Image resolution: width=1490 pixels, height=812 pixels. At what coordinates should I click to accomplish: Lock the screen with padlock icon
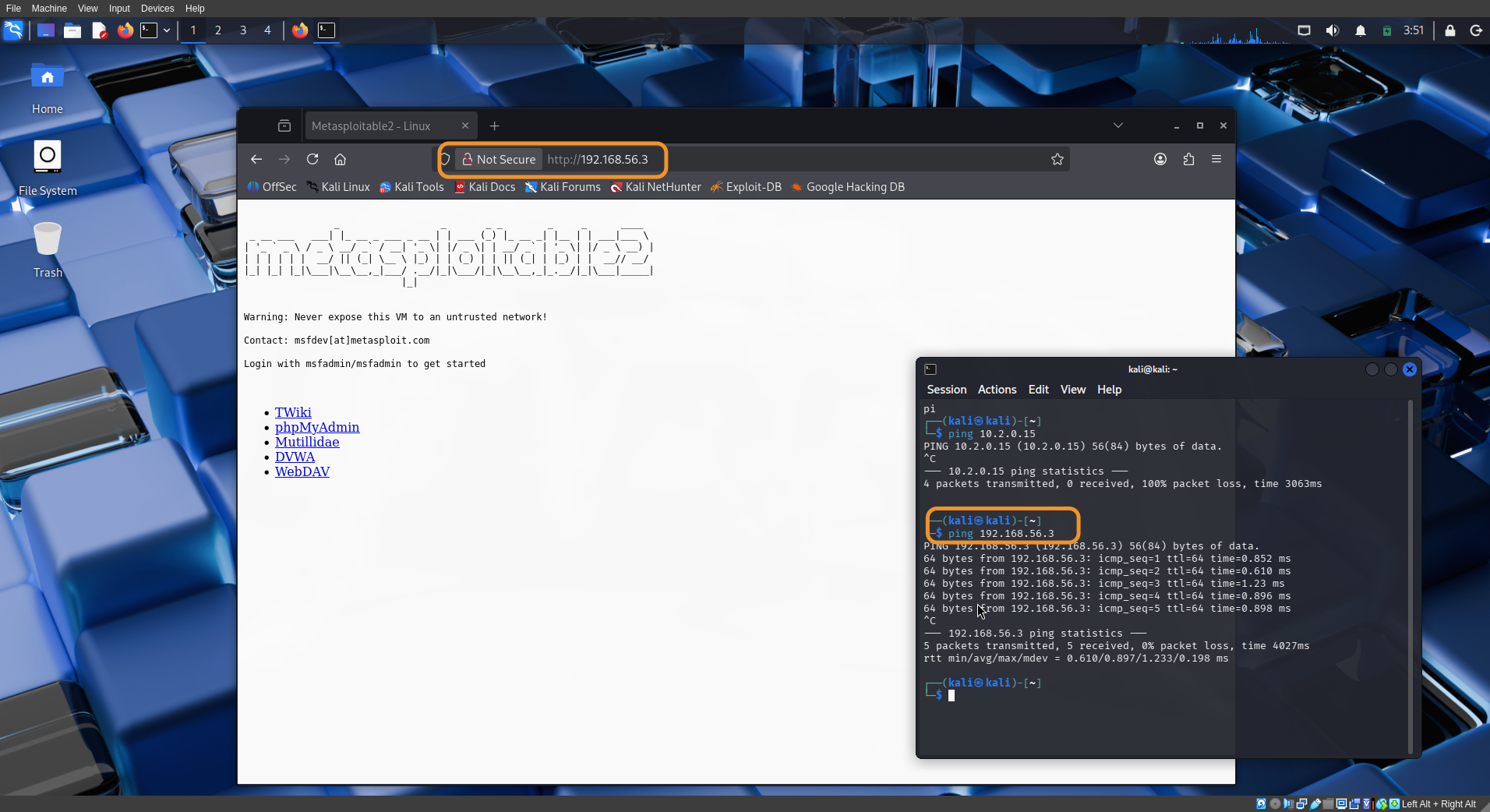1449,30
